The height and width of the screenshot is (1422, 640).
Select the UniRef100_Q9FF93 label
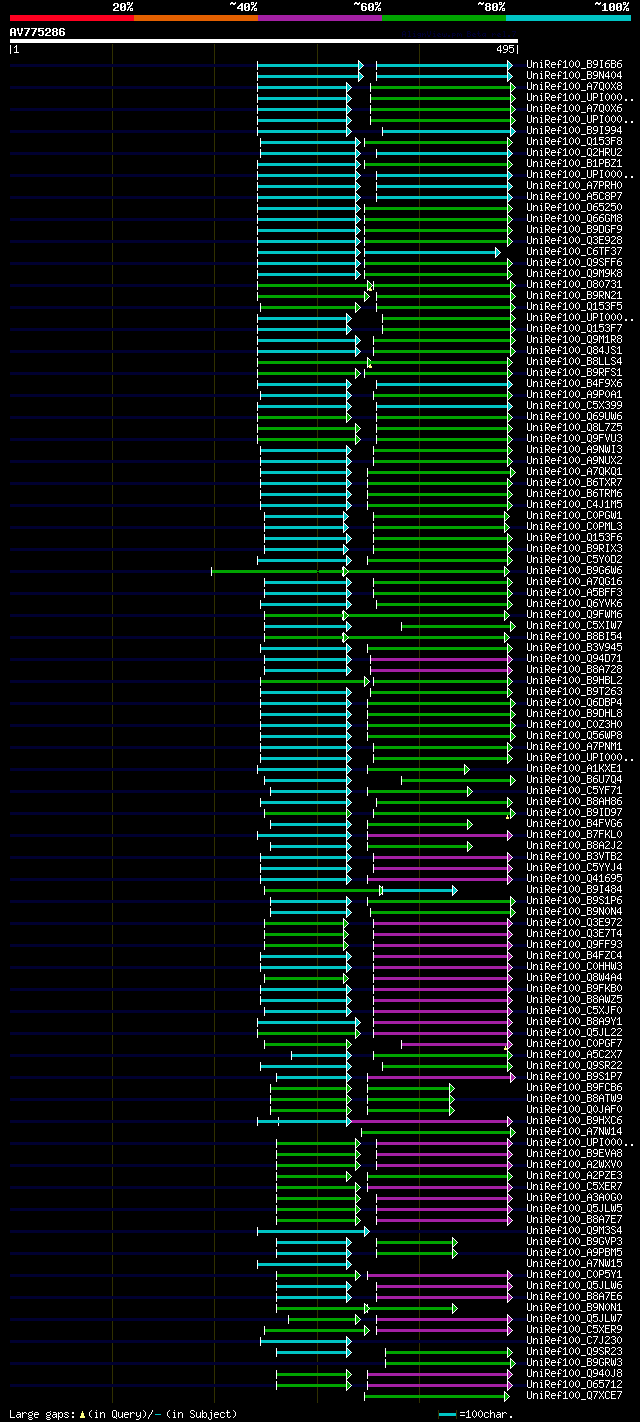(574, 944)
